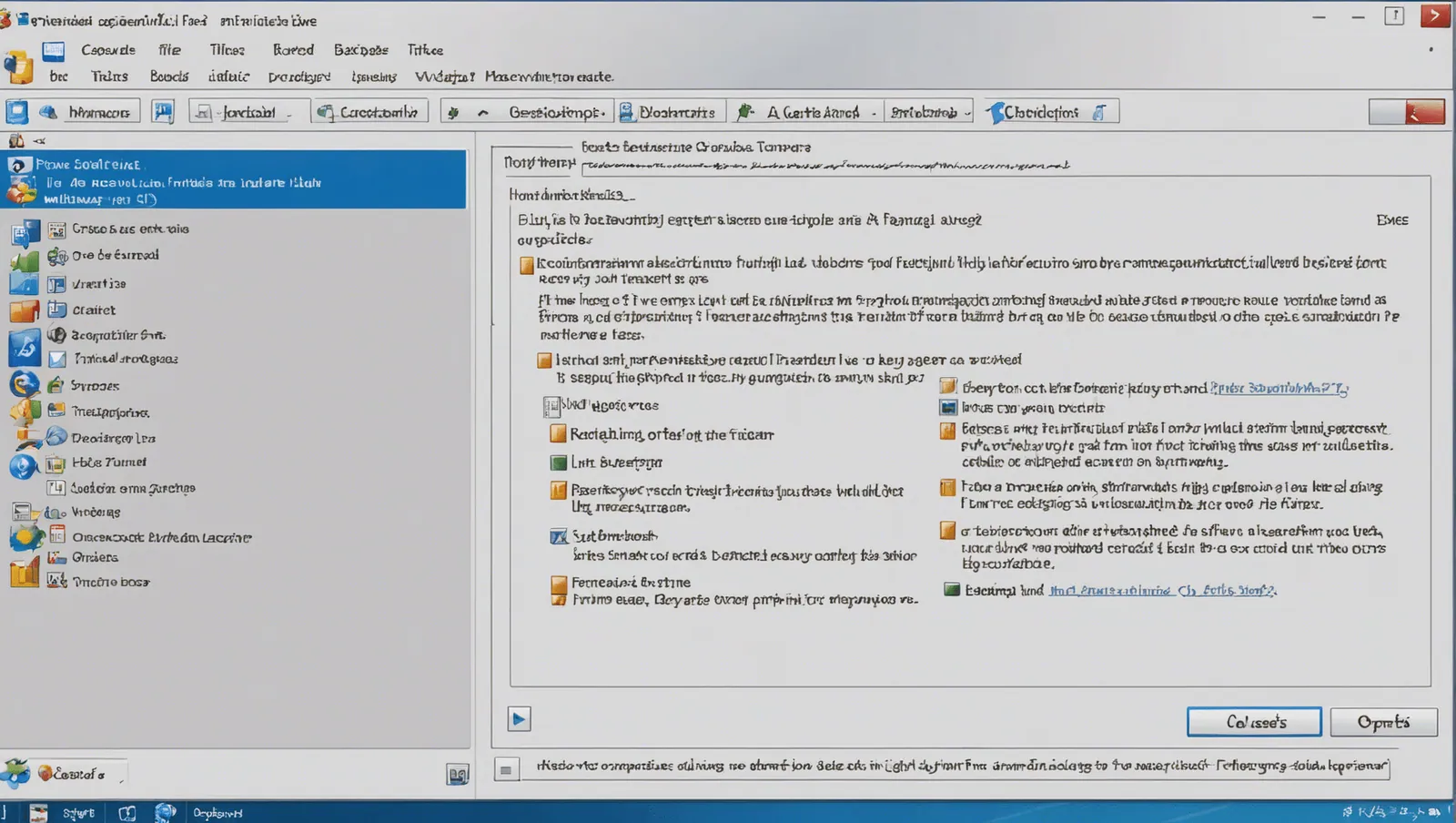1456x823 pixels.
Task: Open the blue-and-yellow e-shaped sidebar icon
Action: 25,384
